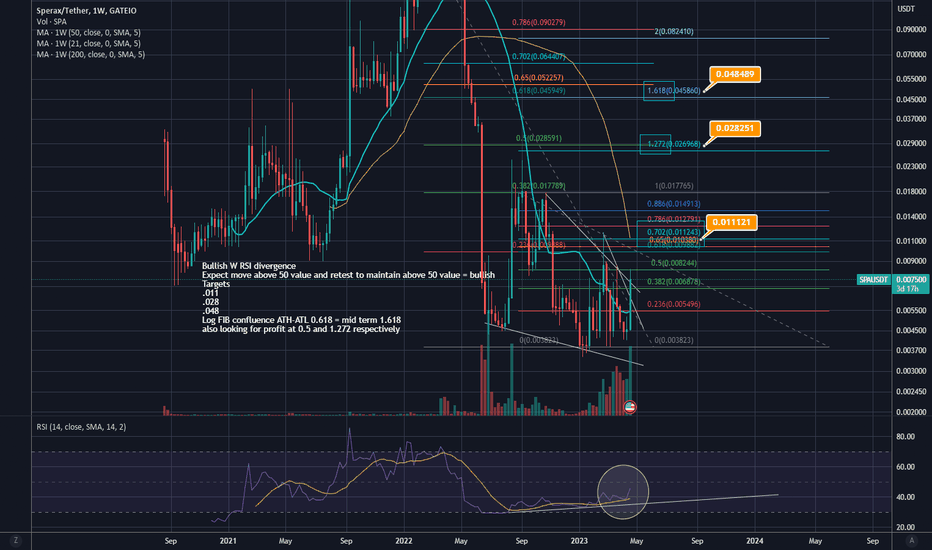Click the 'Bullish W RSI divergence' note line

(248, 266)
